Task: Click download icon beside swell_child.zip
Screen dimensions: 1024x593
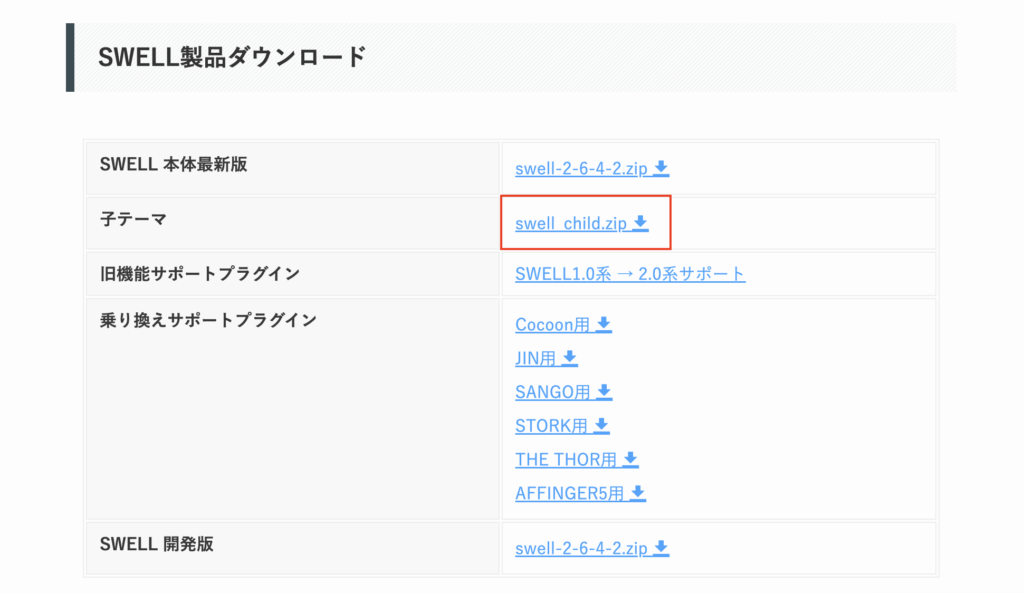Action: pyautogui.click(x=641, y=223)
